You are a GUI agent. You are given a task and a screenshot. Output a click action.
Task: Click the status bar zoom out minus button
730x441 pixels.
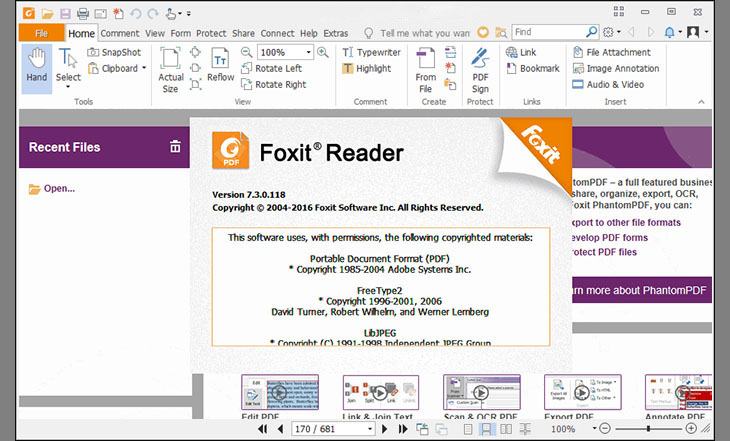[605, 428]
